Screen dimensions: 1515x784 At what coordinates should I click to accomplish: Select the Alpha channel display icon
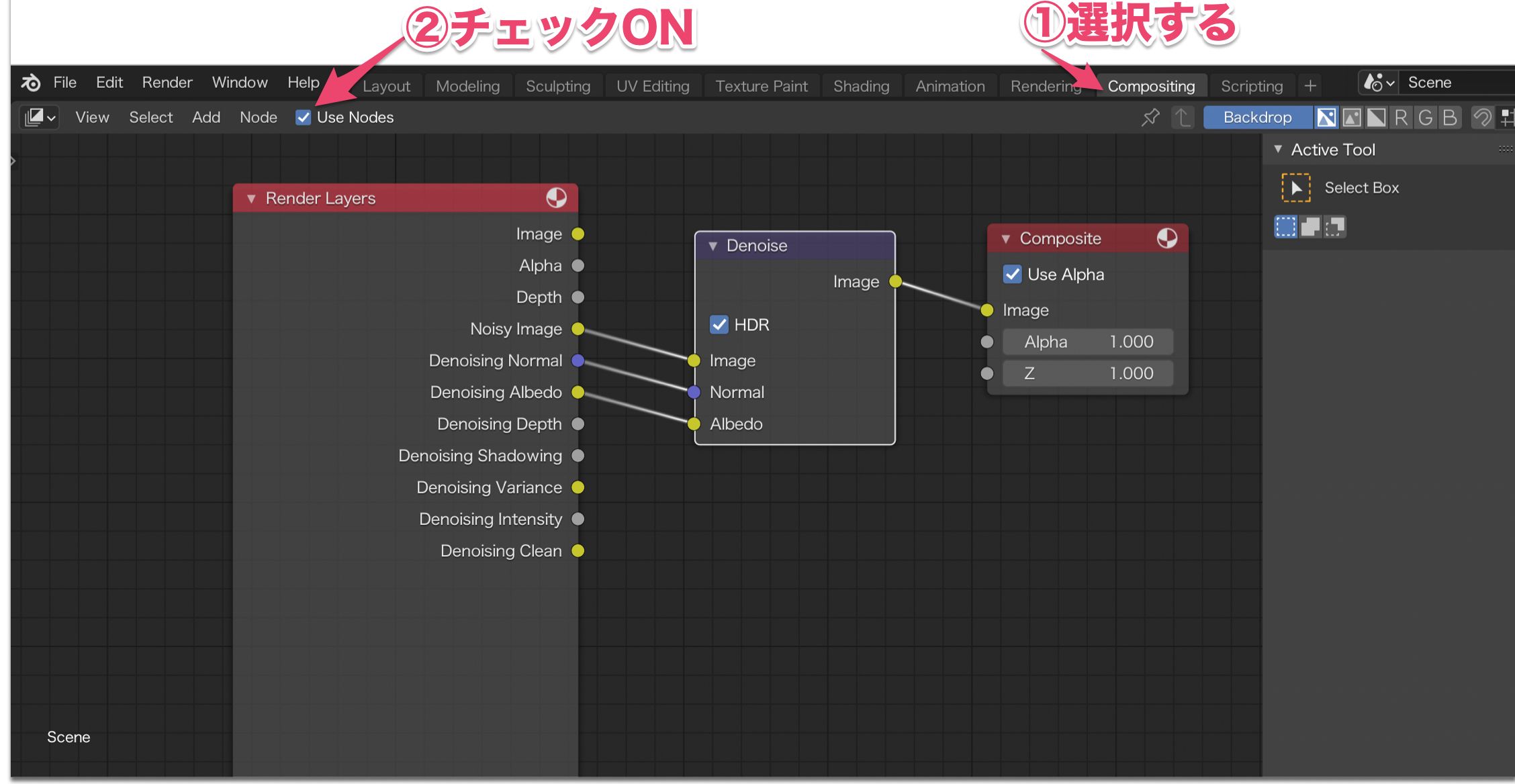[1376, 117]
